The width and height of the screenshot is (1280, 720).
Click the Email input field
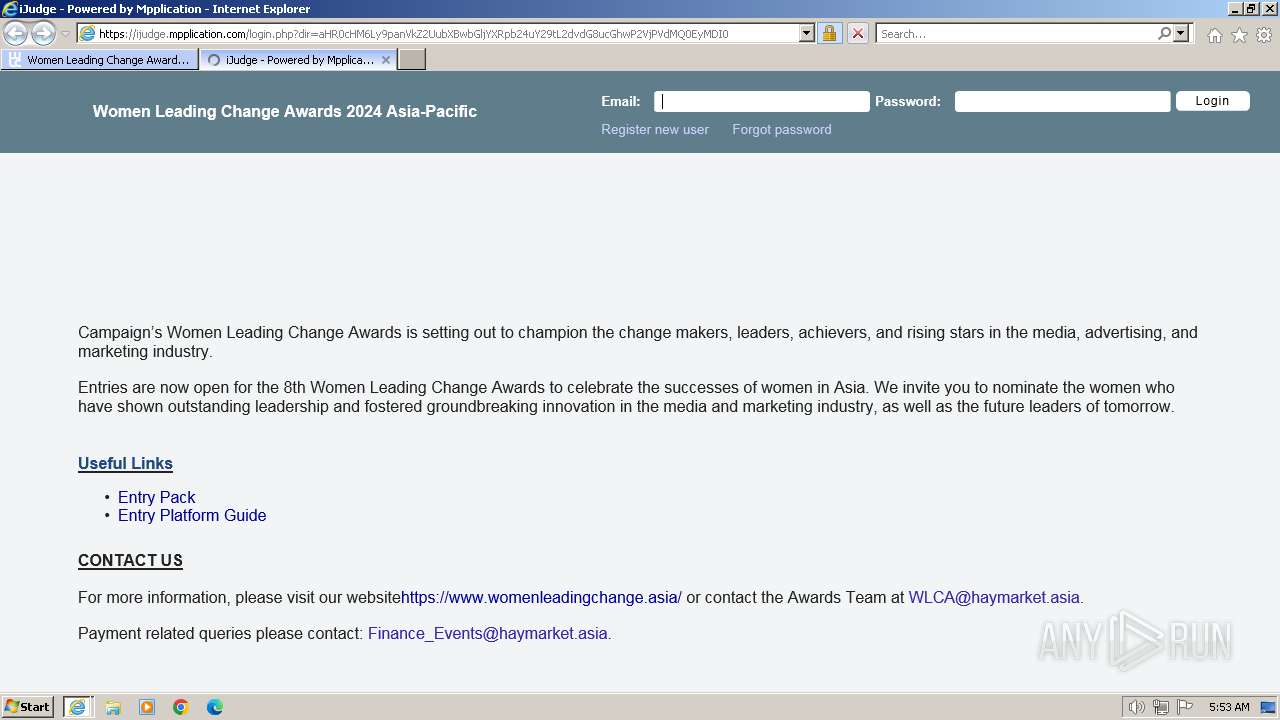pos(762,101)
